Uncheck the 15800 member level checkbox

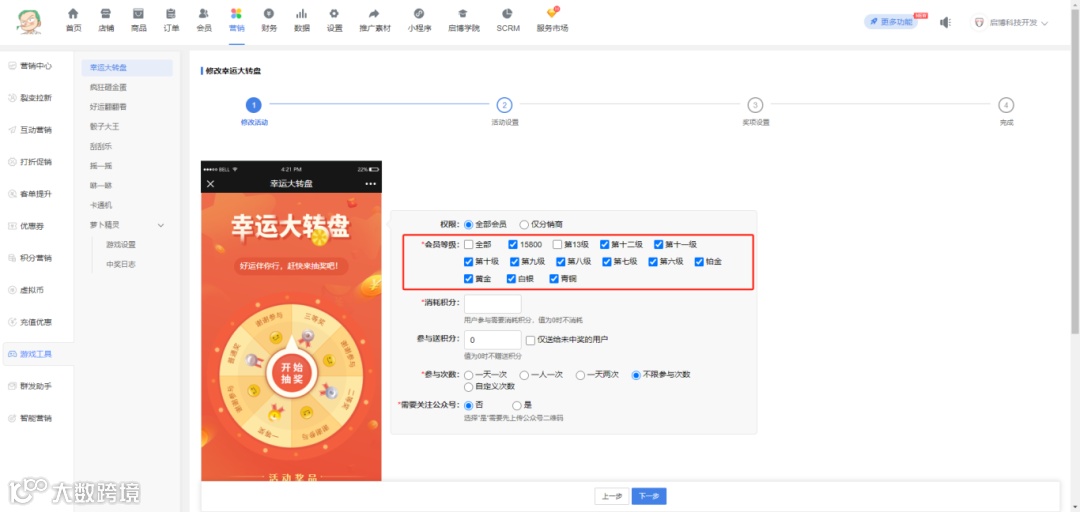(x=513, y=244)
